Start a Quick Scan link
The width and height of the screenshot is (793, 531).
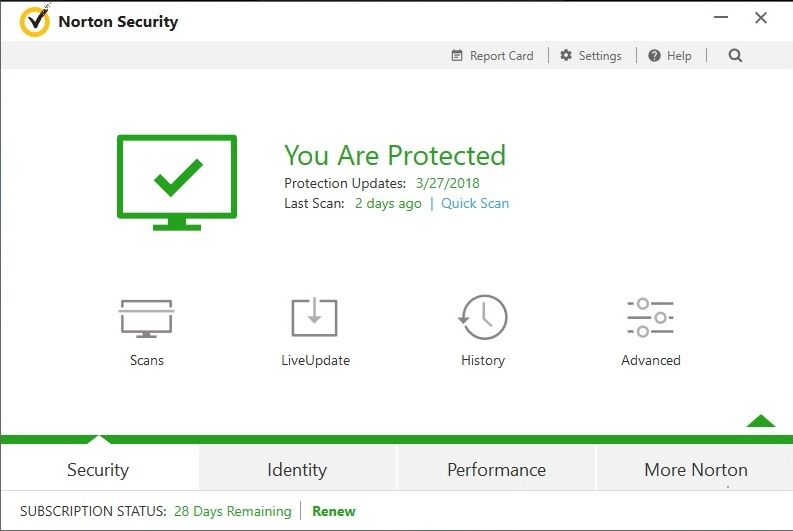pyautogui.click(x=475, y=203)
